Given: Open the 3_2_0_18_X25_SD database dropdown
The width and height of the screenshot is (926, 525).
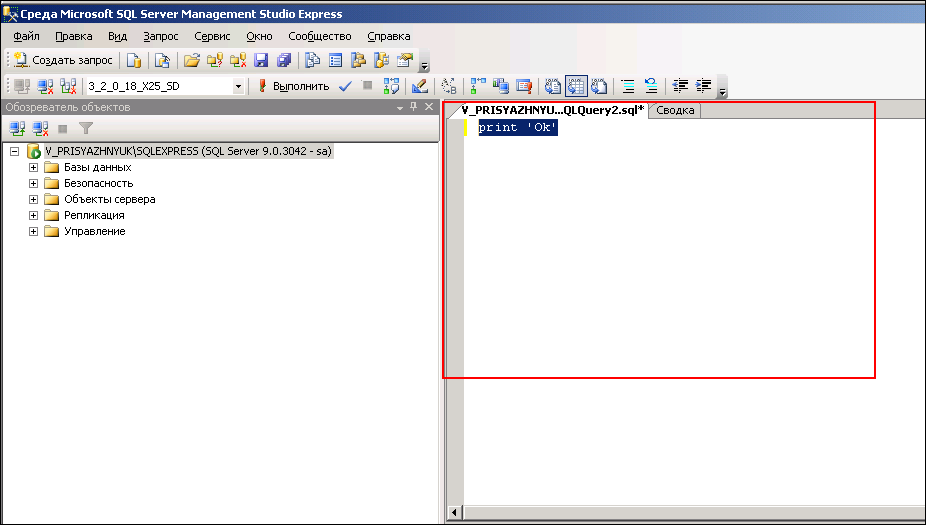Looking at the screenshot, I should (x=238, y=86).
